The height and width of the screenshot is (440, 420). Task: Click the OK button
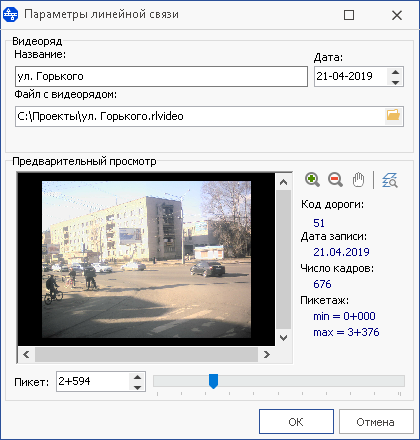(296, 422)
